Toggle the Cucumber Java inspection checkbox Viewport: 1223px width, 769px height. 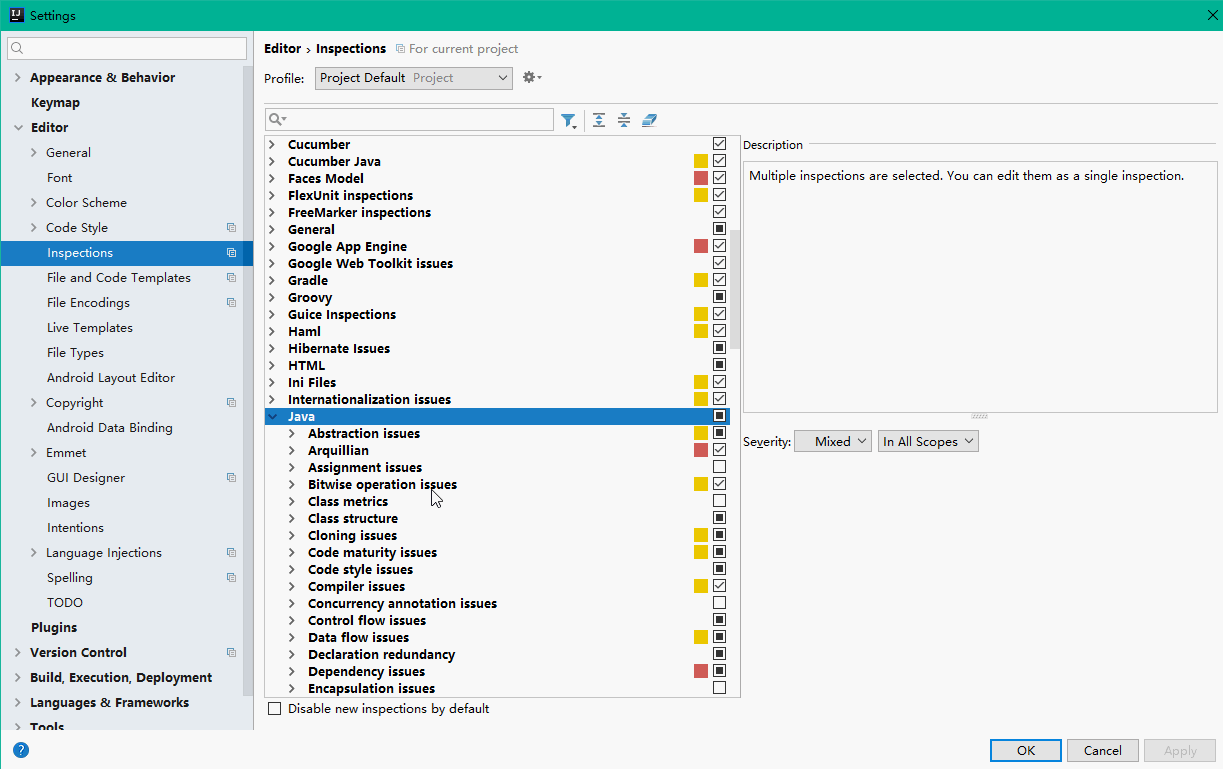pyautogui.click(x=719, y=161)
